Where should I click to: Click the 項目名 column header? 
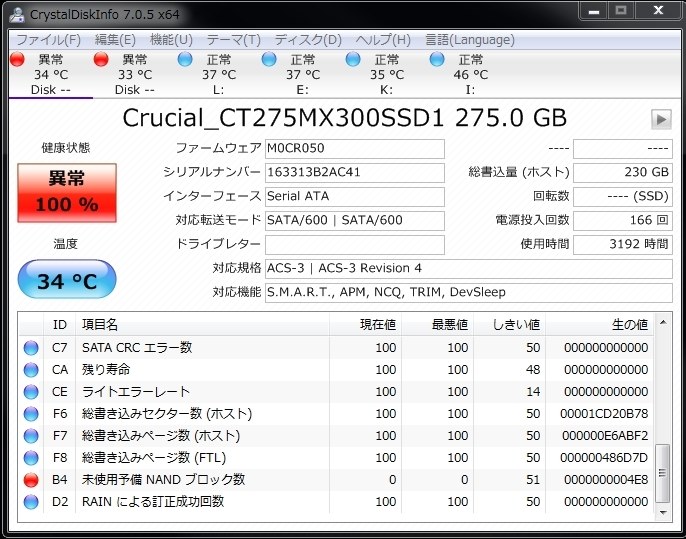coord(203,325)
